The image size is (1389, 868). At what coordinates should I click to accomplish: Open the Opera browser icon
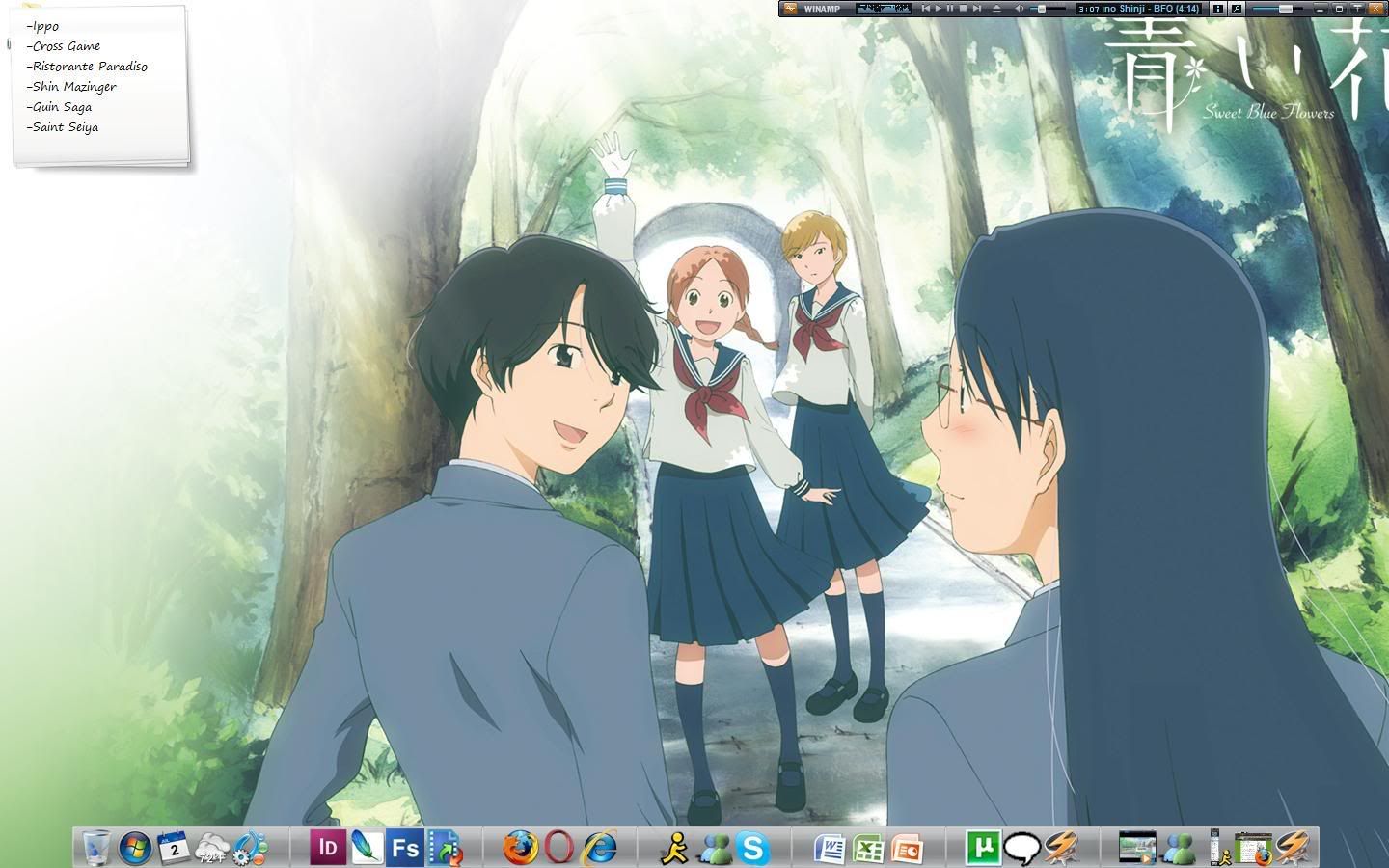[559, 848]
